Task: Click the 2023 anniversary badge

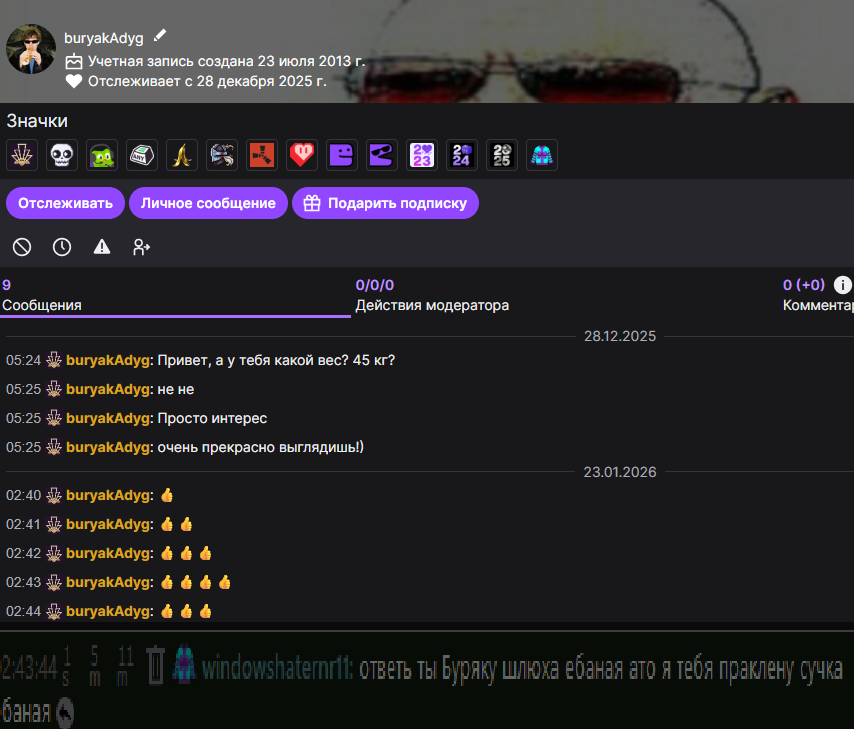Action: point(421,155)
